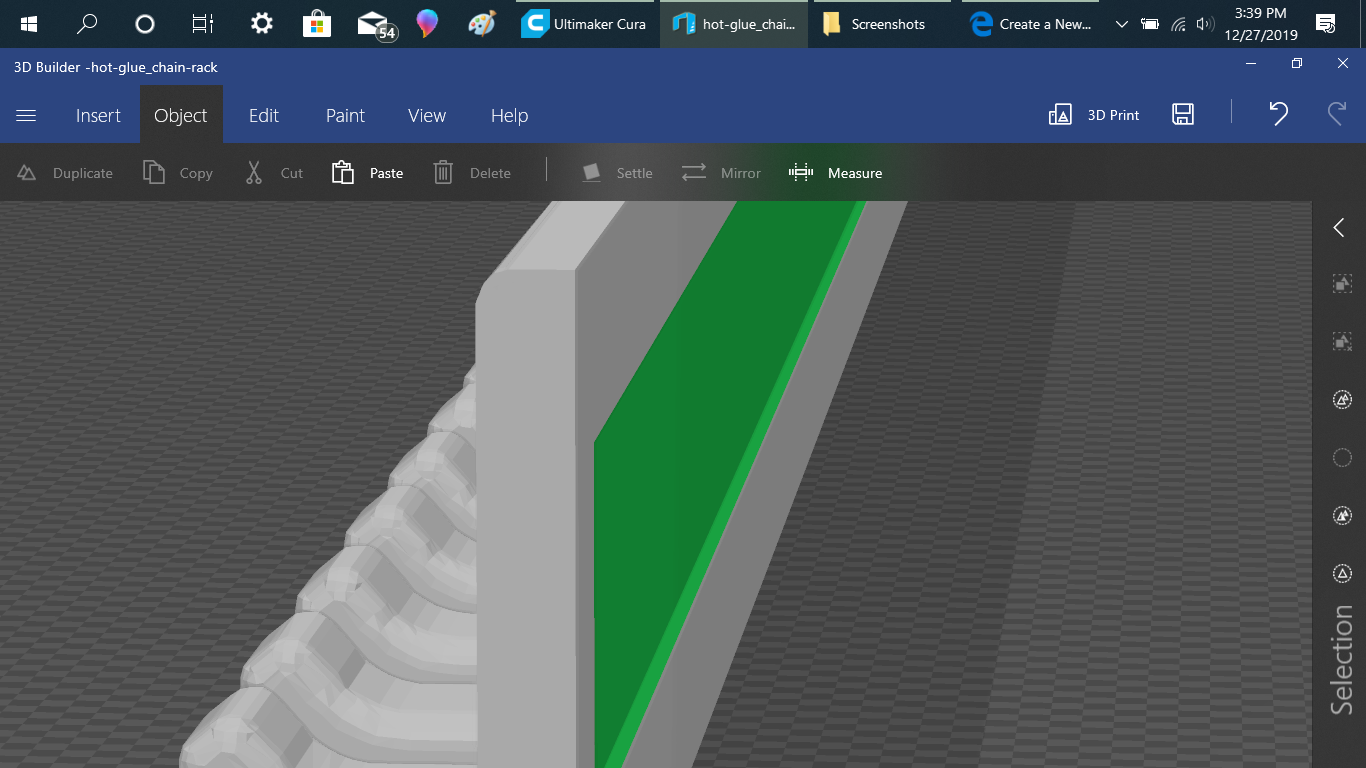Open the Wi-Fi network flyout
This screenshot has height=768, width=1366.
point(1179,24)
